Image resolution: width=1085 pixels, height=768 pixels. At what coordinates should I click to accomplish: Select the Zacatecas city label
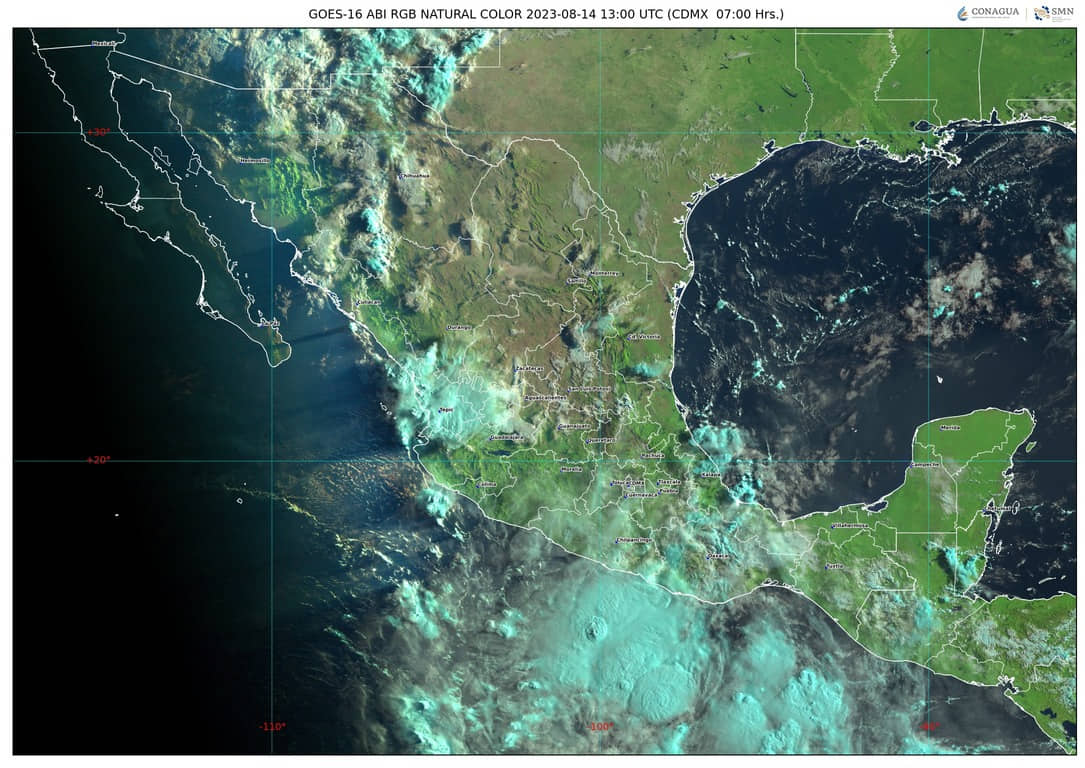coord(529,368)
